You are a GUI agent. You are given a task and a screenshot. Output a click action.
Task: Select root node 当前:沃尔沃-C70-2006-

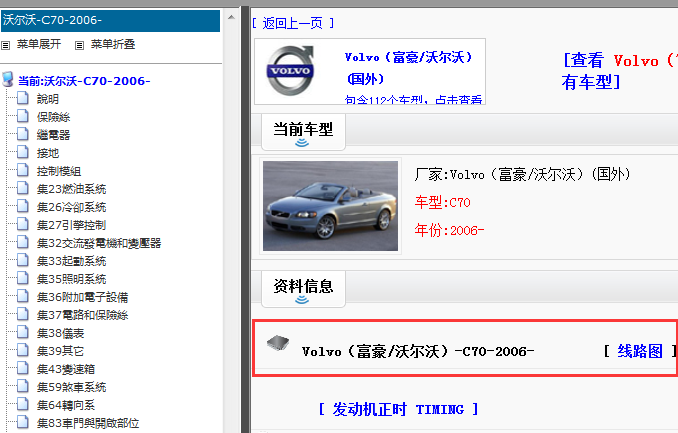(x=84, y=81)
